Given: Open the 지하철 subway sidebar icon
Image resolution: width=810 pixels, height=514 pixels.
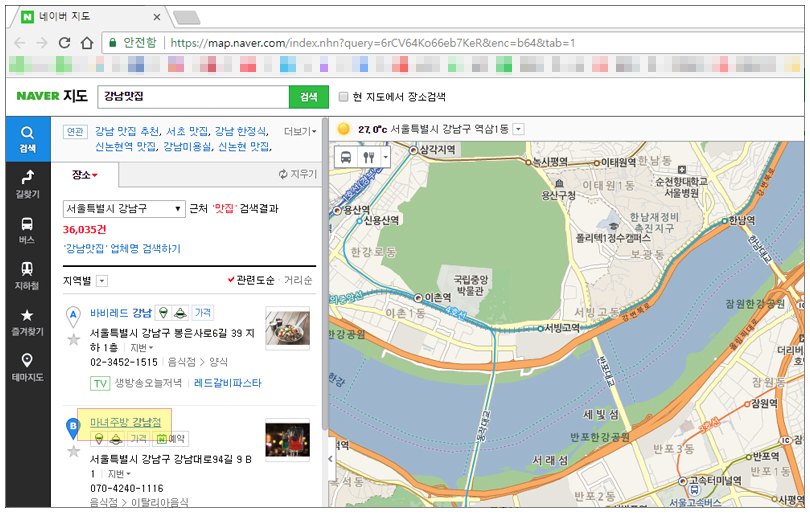Looking at the screenshot, I should 27,276.
